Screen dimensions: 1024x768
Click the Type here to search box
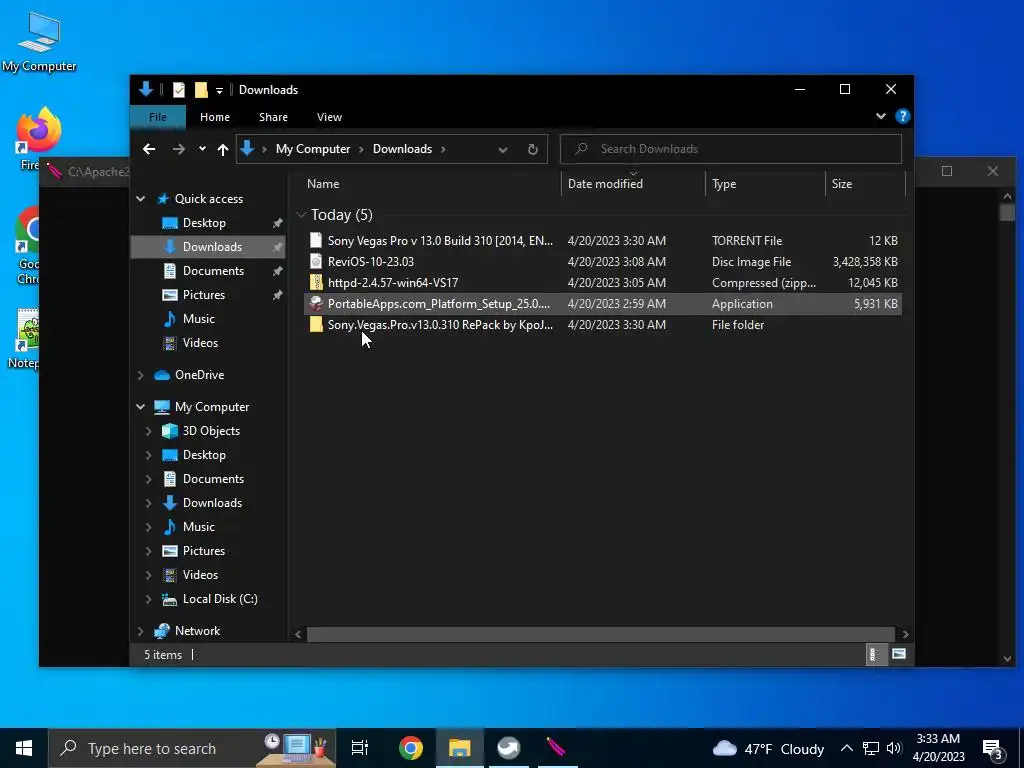click(192, 748)
